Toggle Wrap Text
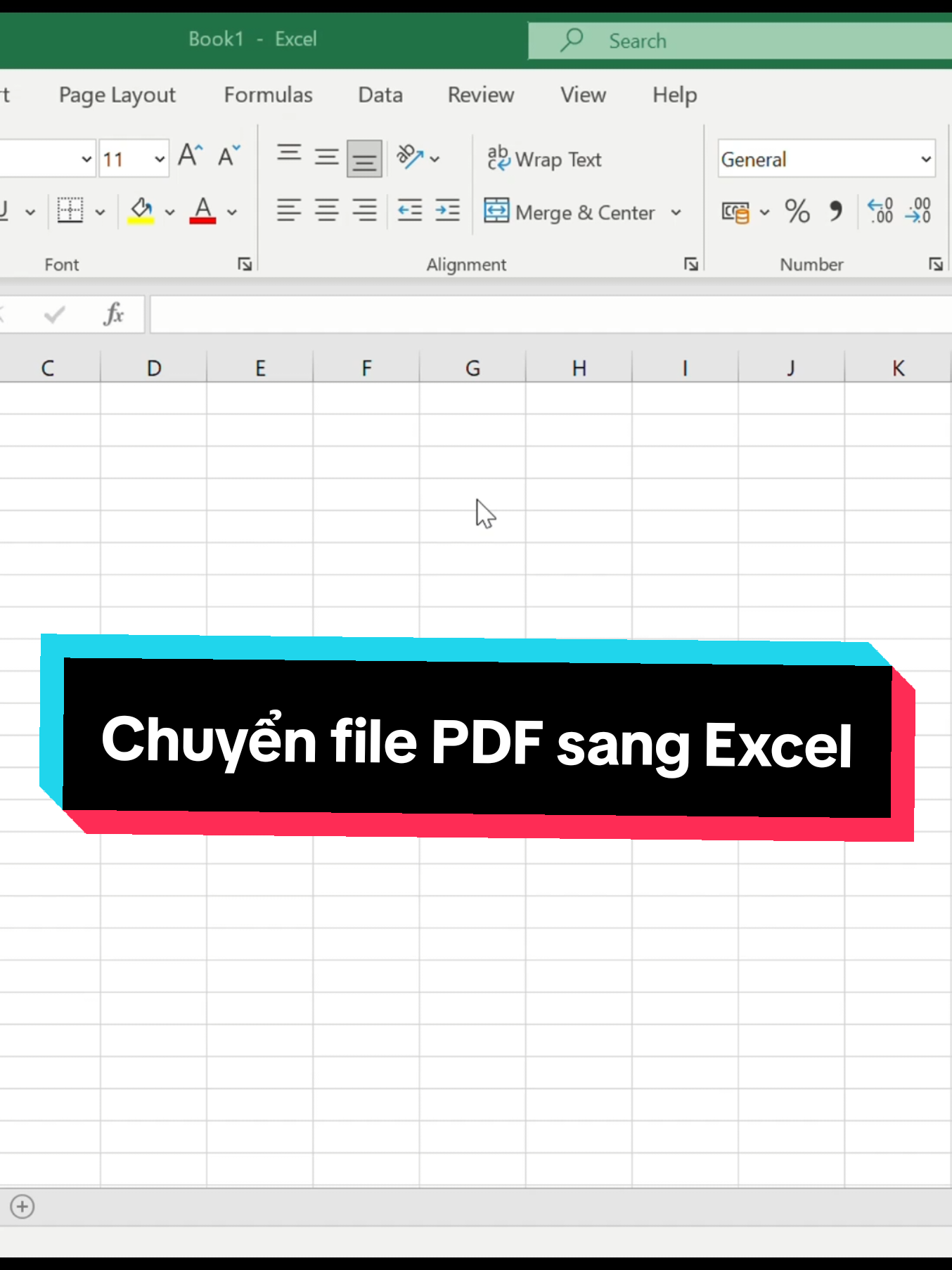The width and height of the screenshot is (952, 1270). (x=544, y=159)
